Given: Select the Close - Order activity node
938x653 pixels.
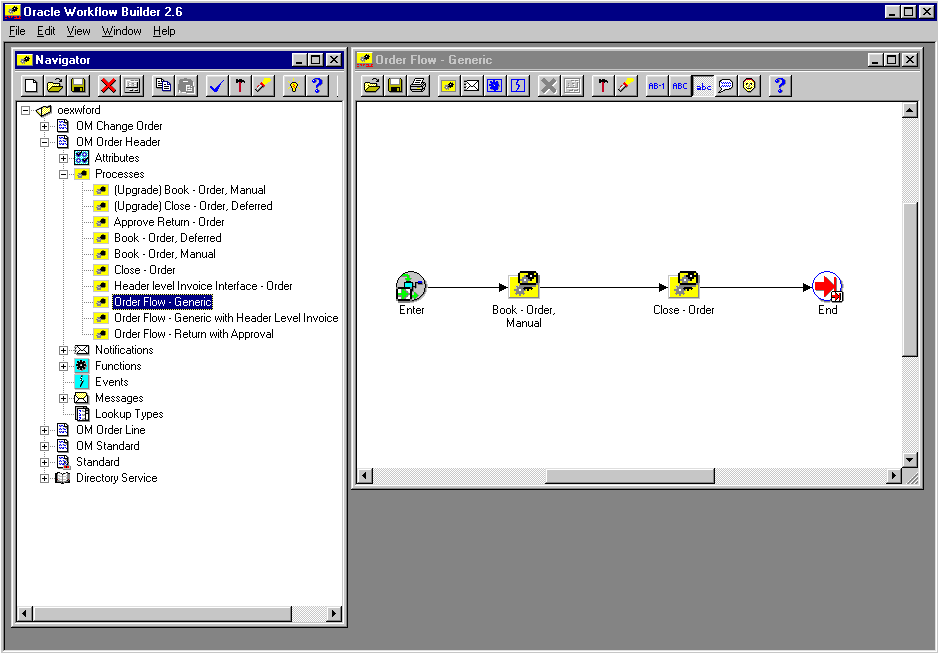Looking at the screenshot, I should click(684, 285).
